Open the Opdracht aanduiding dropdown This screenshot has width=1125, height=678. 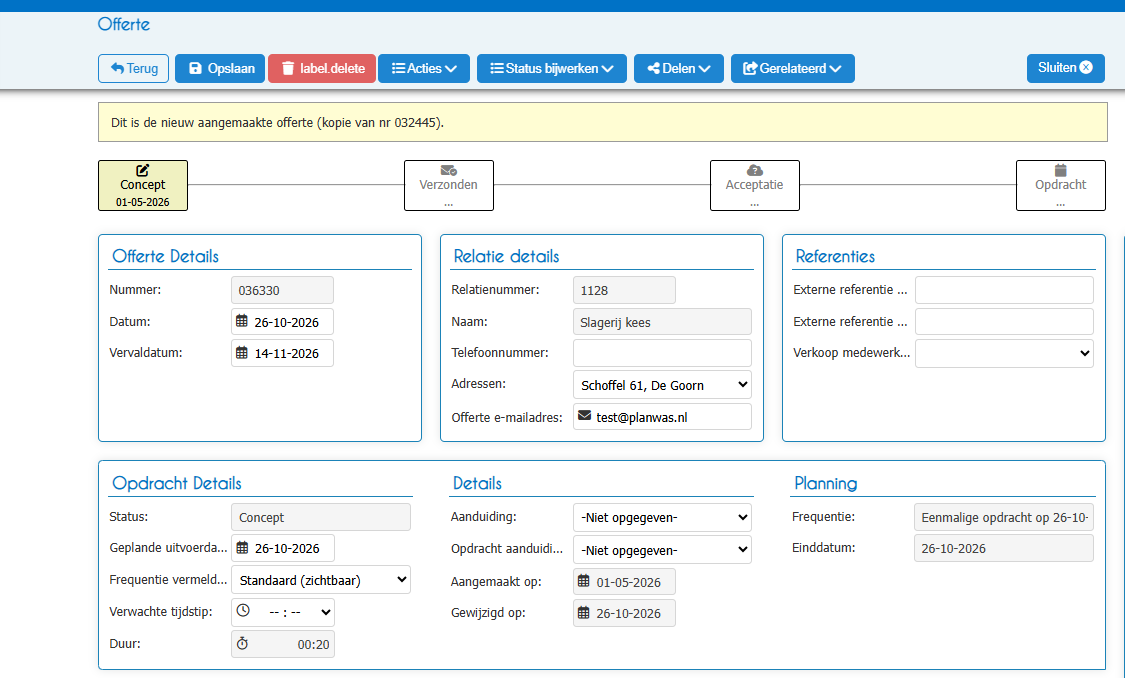(x=662, y=550)
